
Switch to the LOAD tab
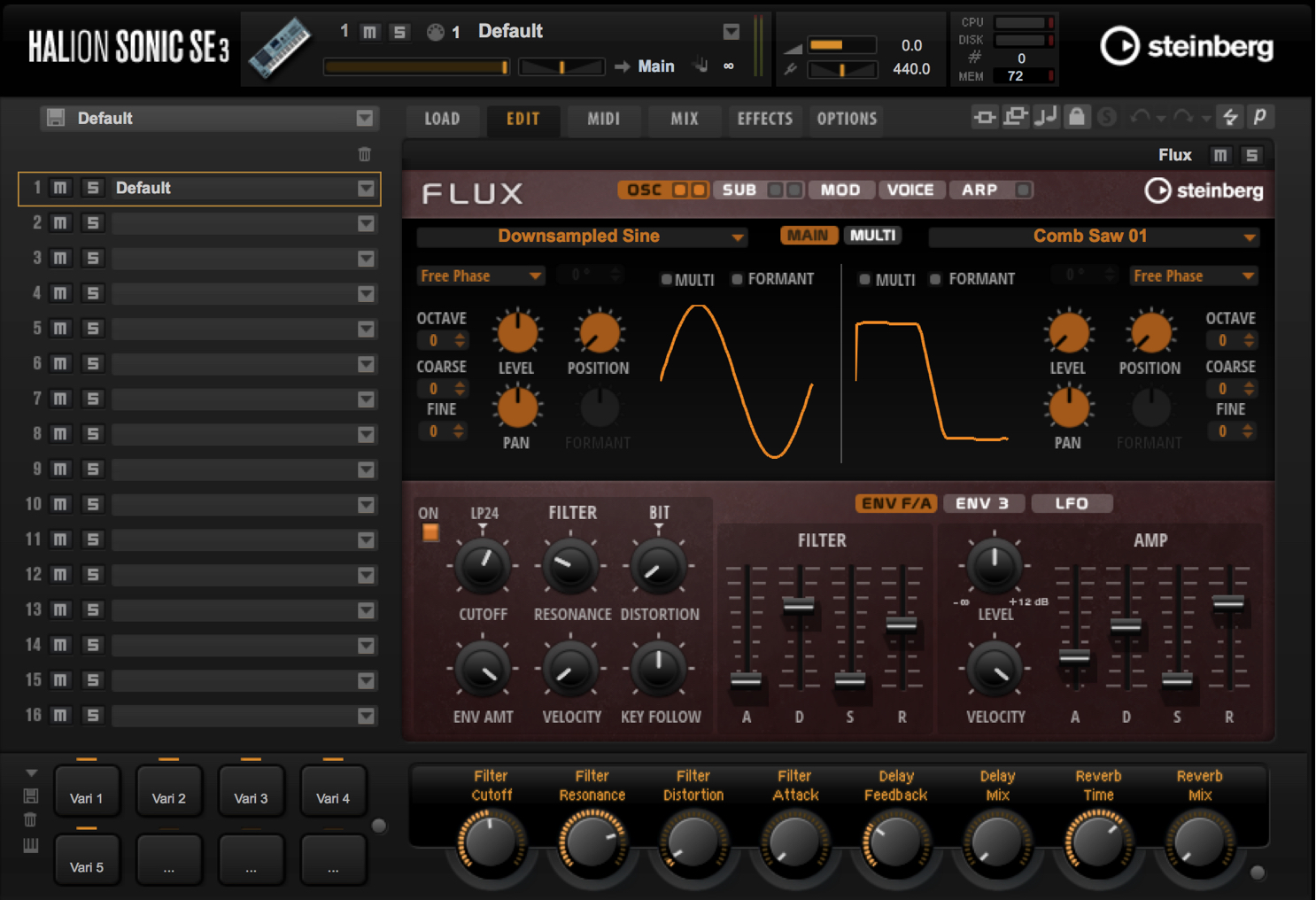click(x=442, y=118)
